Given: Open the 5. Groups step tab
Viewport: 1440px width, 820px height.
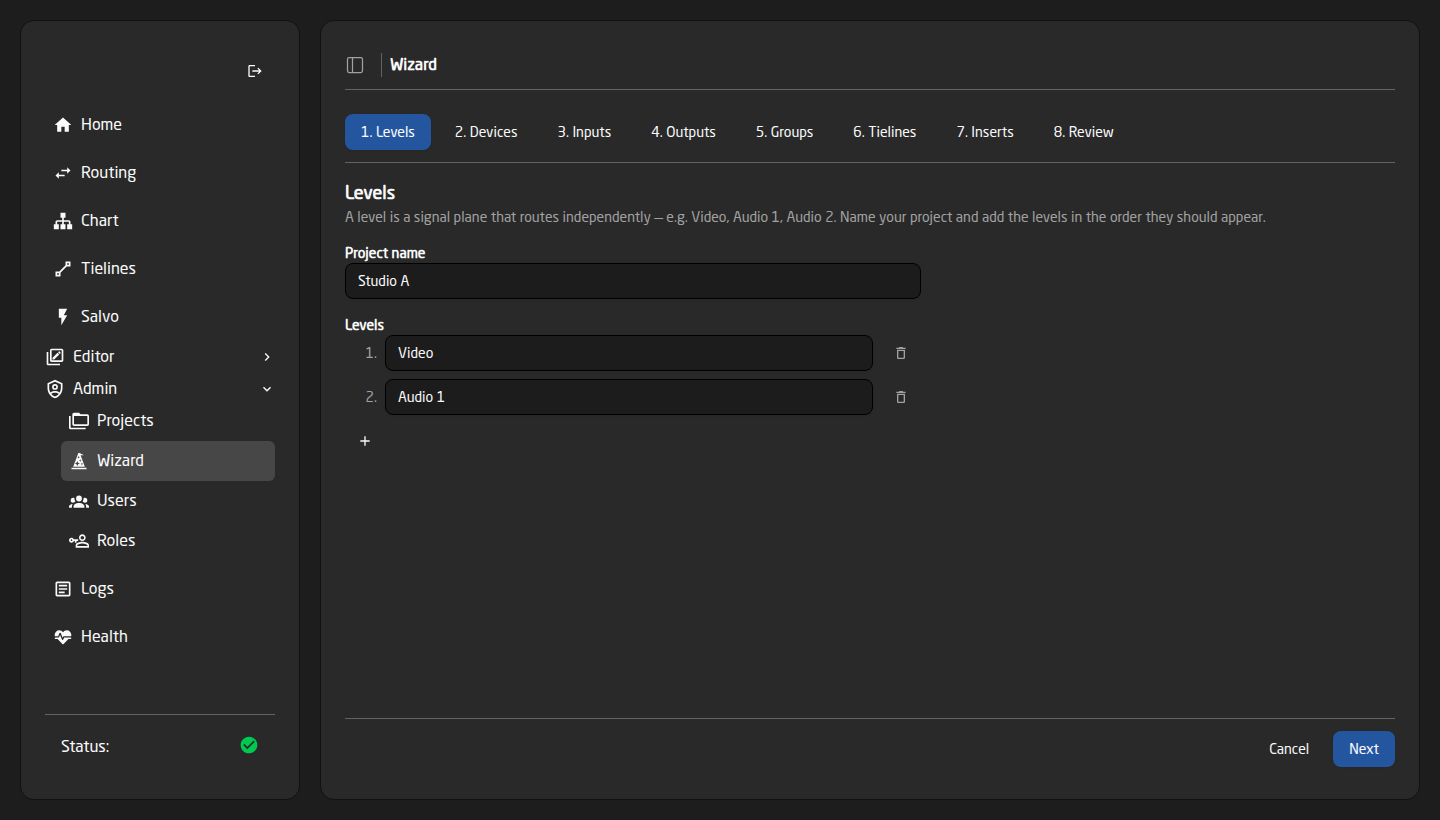Looking at the screenshot, I should [784, 132].
